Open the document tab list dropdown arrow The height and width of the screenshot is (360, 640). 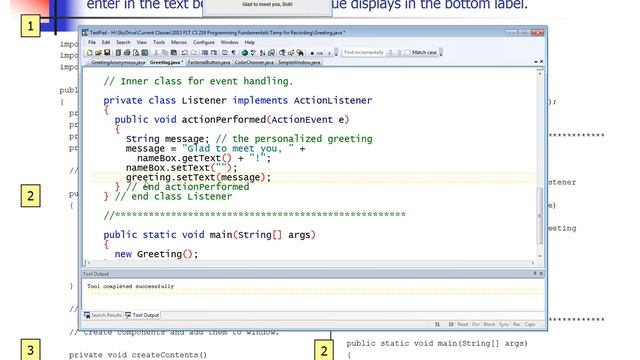536,62
